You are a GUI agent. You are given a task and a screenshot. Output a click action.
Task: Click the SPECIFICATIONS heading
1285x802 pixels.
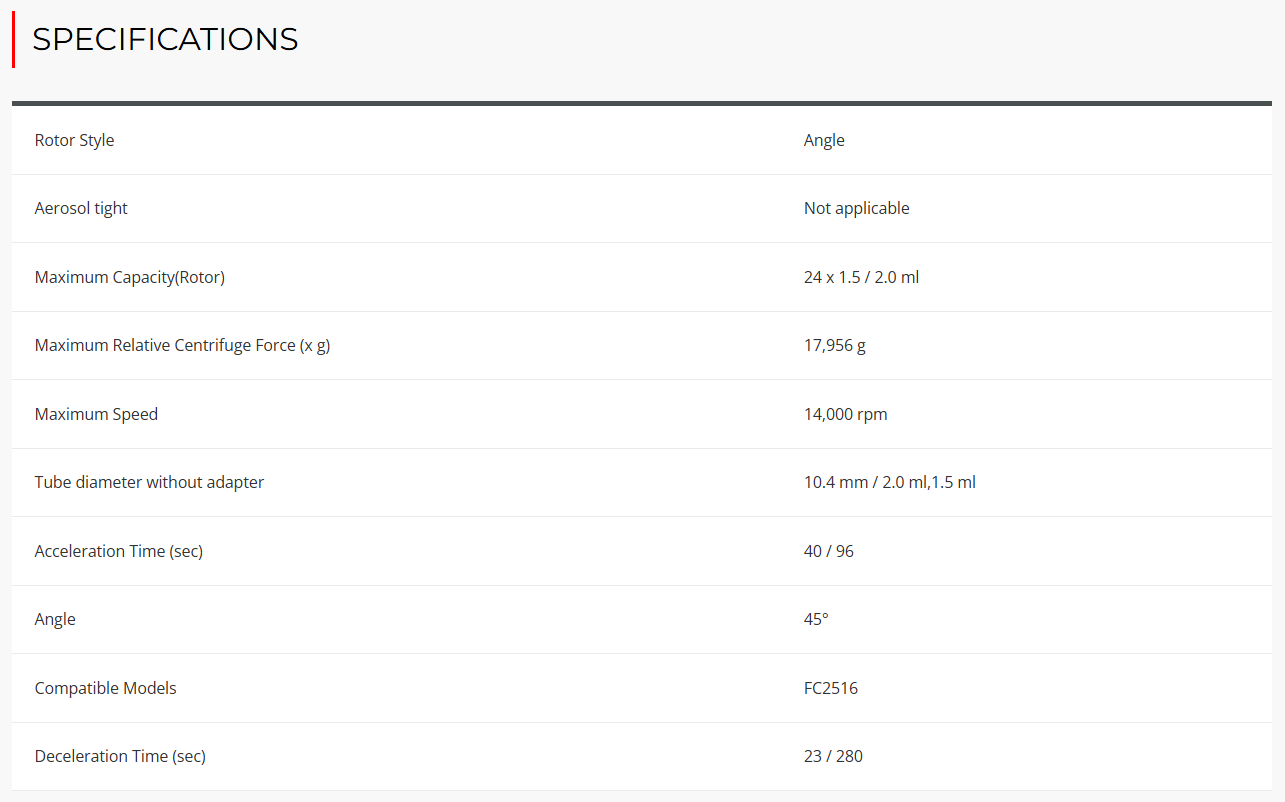[165, 40]
